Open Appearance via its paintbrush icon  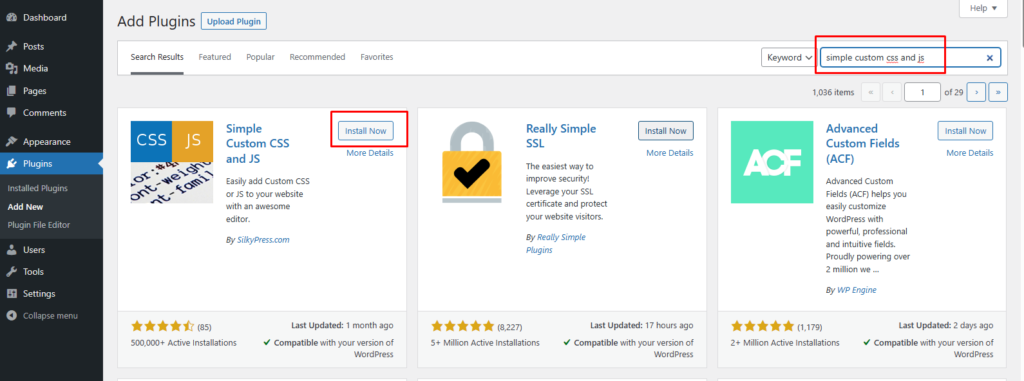(x=11, y=142)
